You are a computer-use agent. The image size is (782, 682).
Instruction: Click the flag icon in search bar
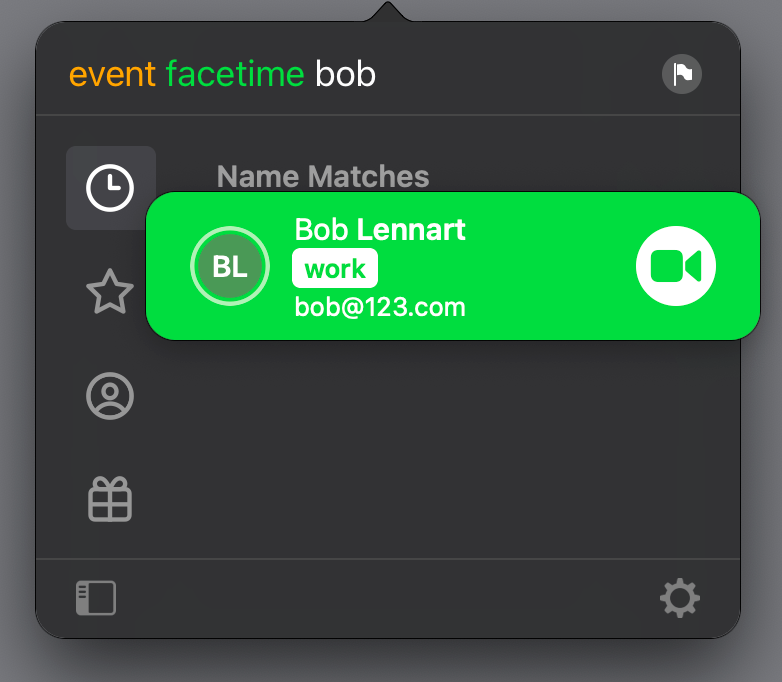682,74
